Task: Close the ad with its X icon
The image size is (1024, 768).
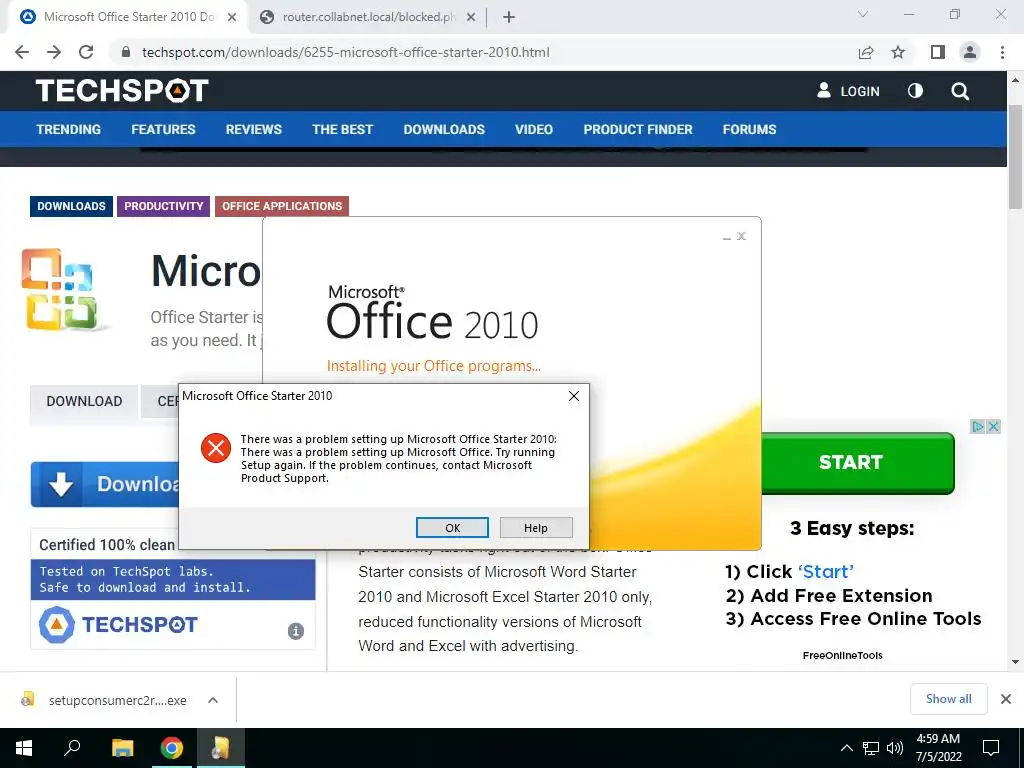Action: click(x=993, y=426)
